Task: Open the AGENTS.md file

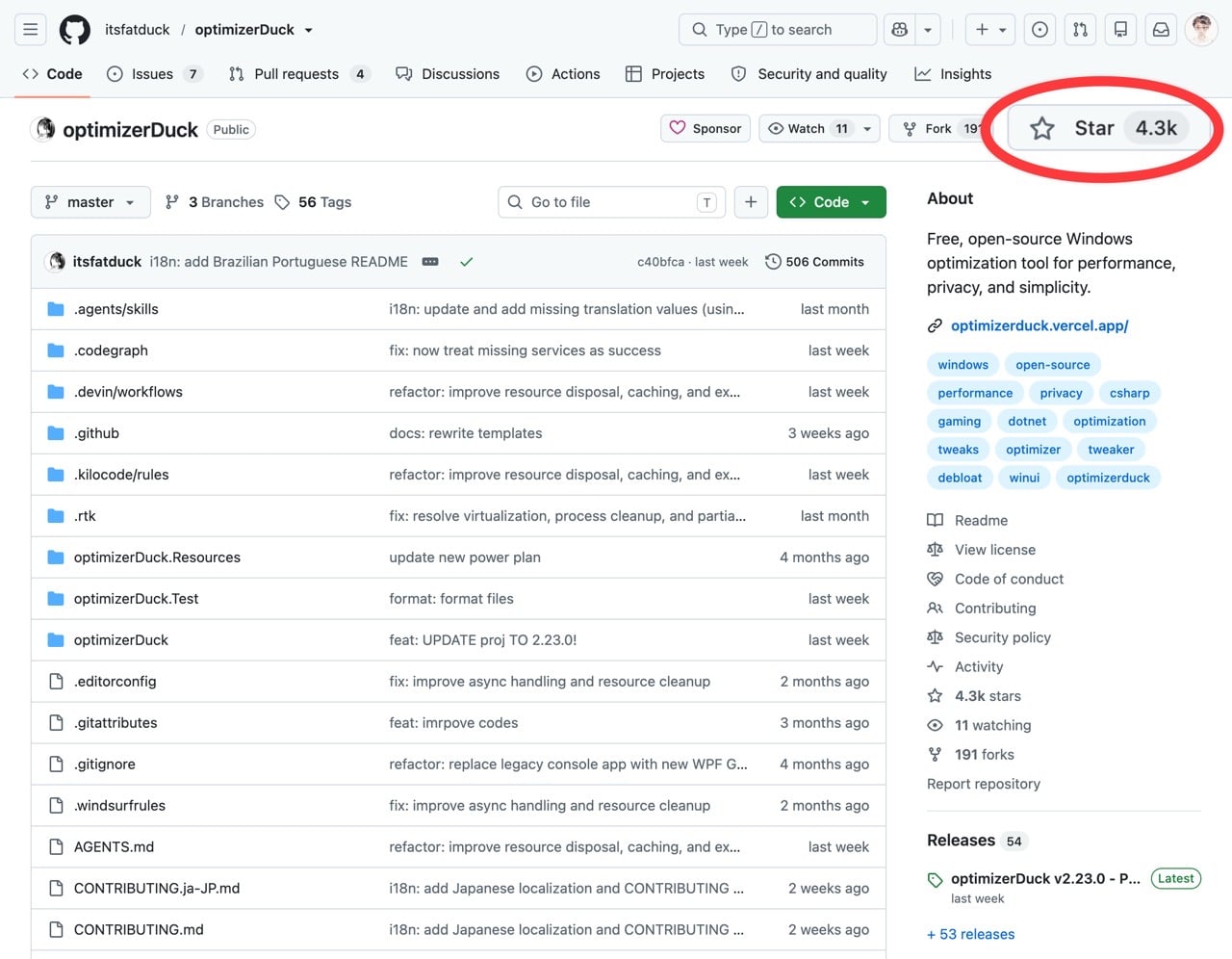Action: pyautogui.click(x=114, y=847)
